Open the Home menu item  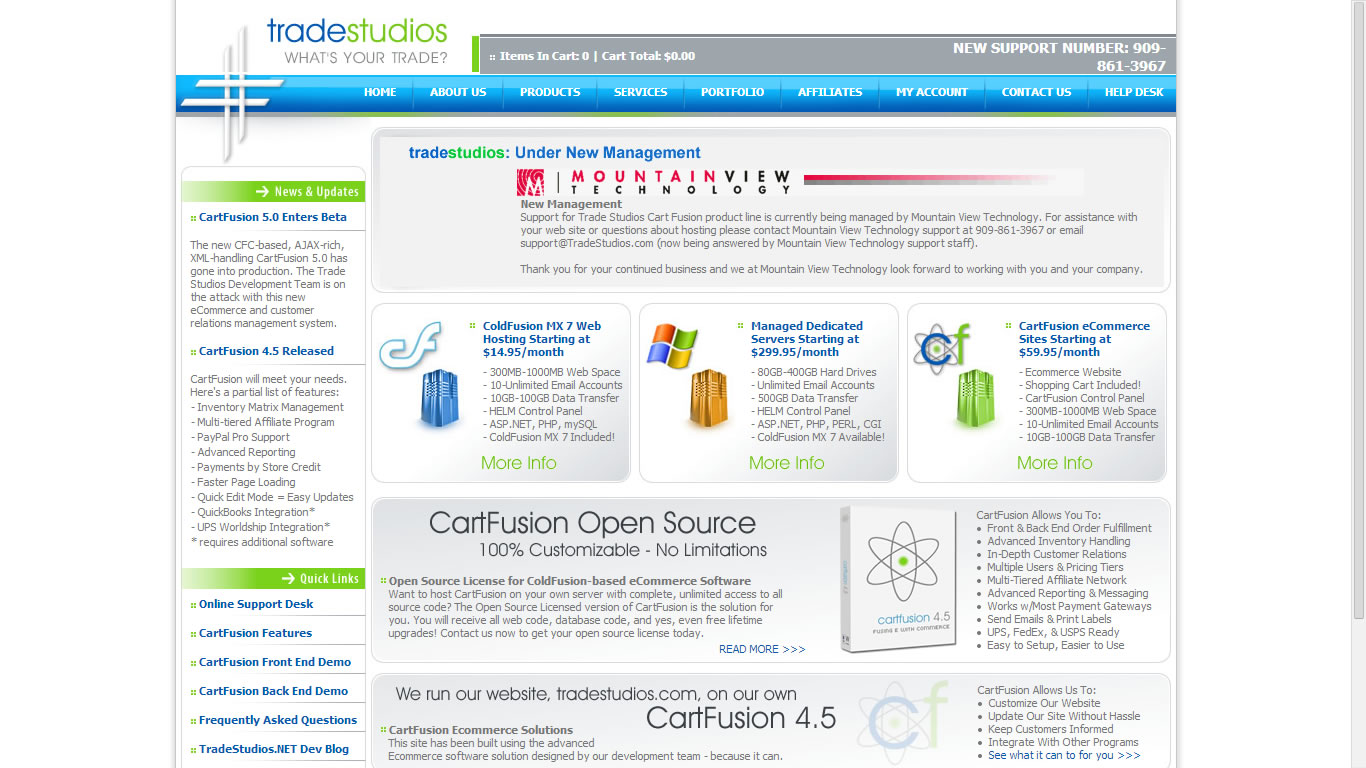coord(380,92)
